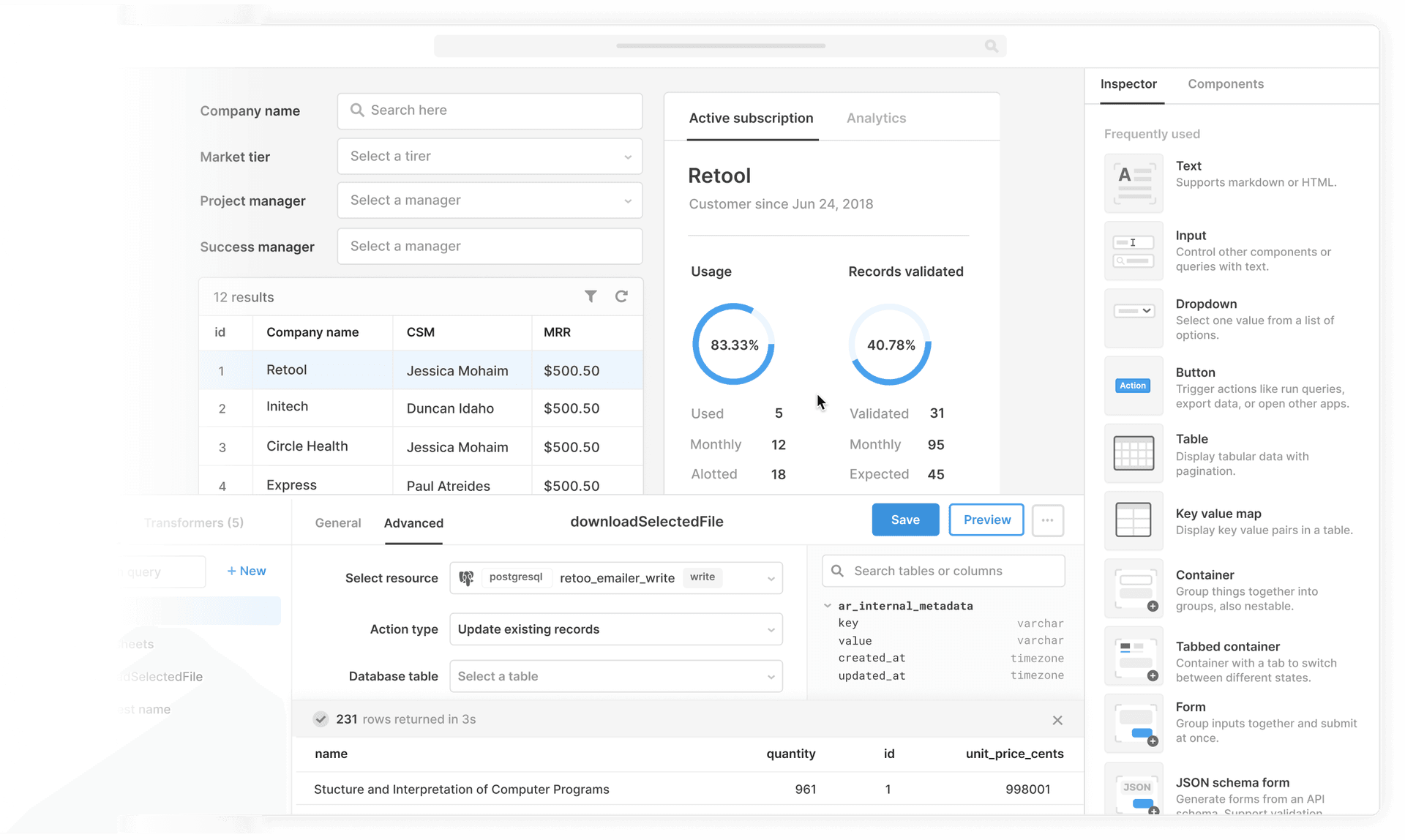
Task: Click the search icon in tables or columns field
Action: tap(838, 571)
